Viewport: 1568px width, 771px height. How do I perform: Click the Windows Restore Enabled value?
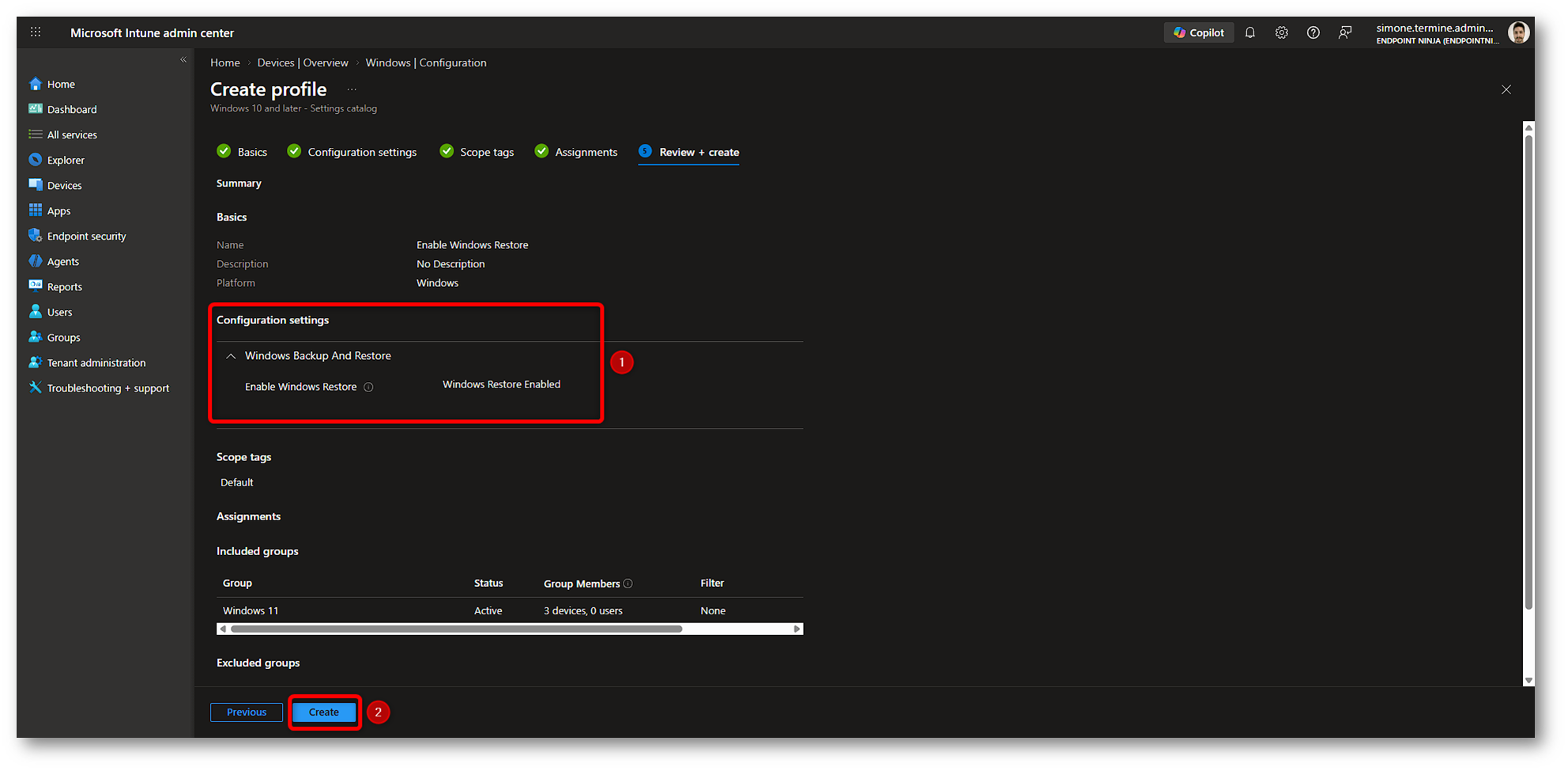pos(501,384)
